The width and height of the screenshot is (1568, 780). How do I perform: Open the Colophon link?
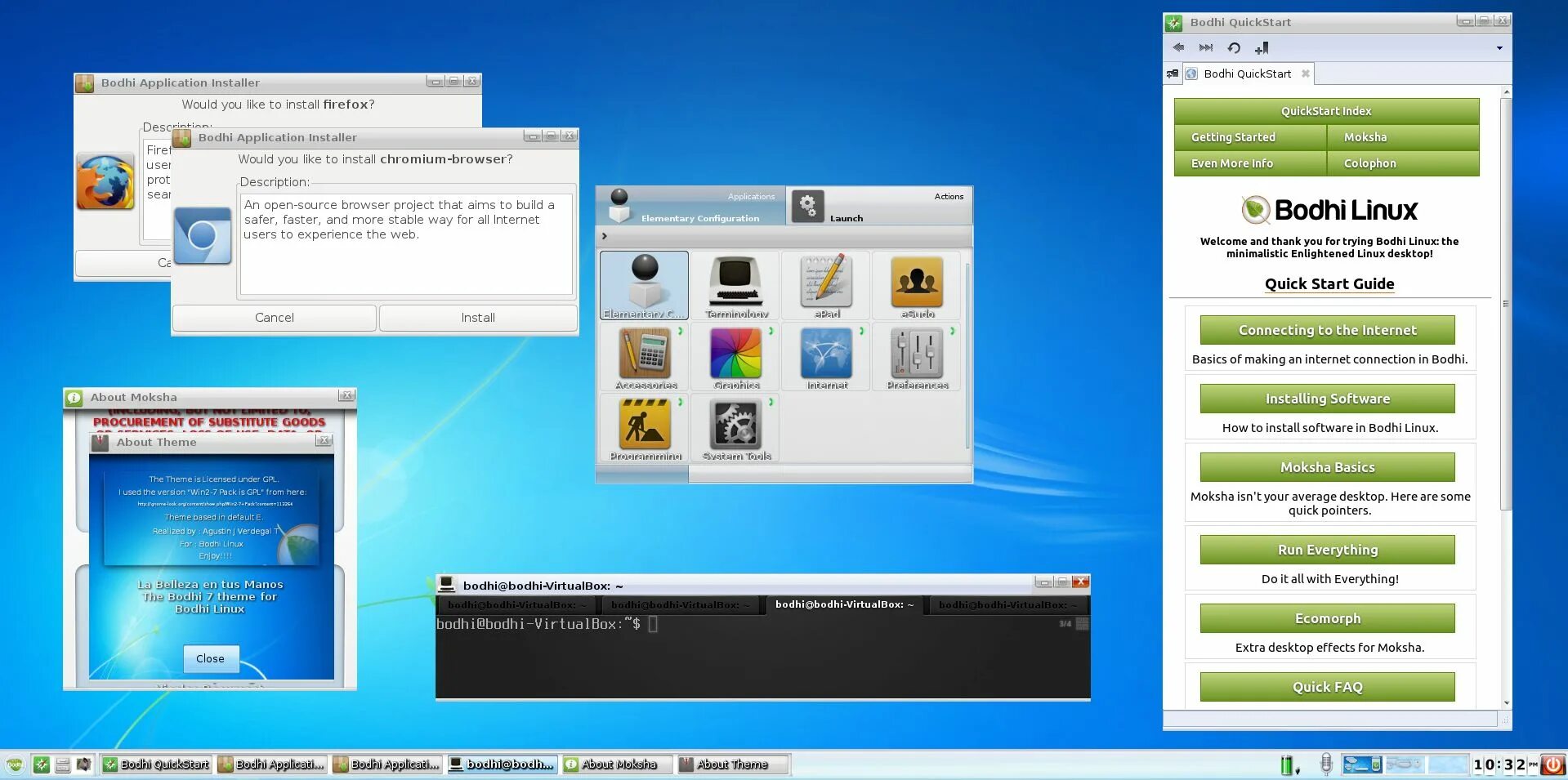[x=1403, y=163]
